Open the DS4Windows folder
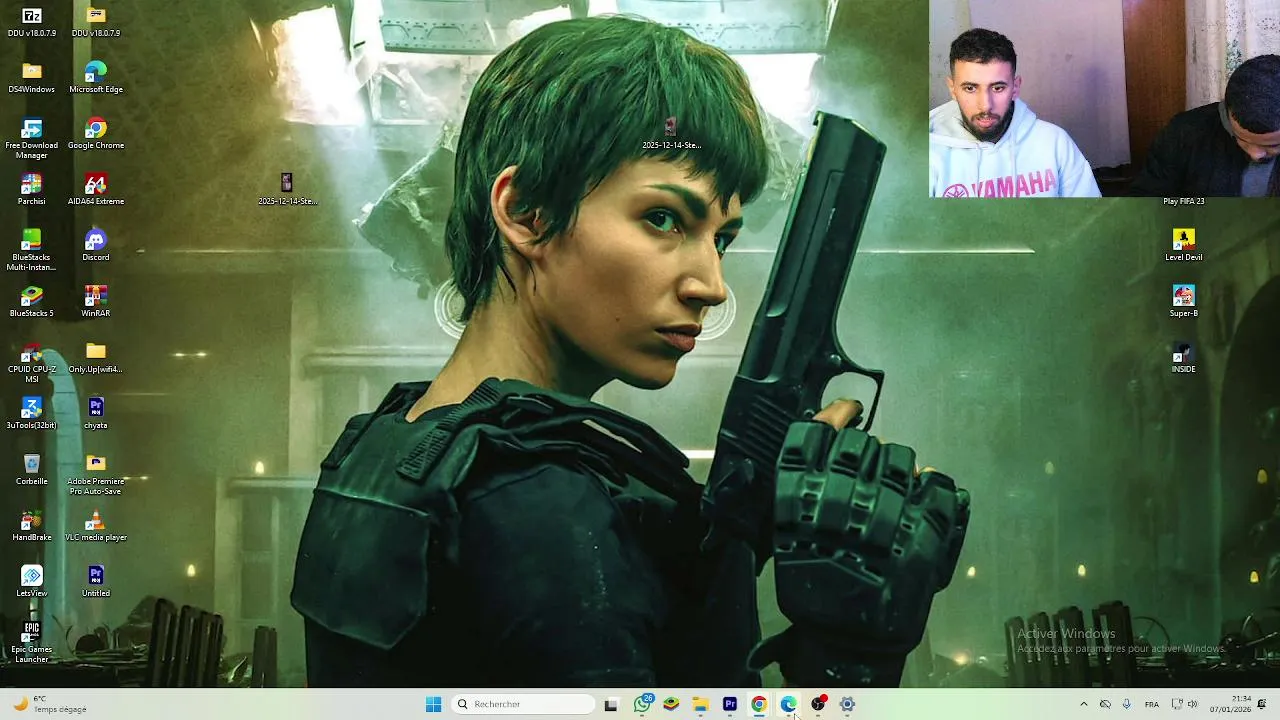Screen dimensions: 1280x720 [x=32, y=78]
